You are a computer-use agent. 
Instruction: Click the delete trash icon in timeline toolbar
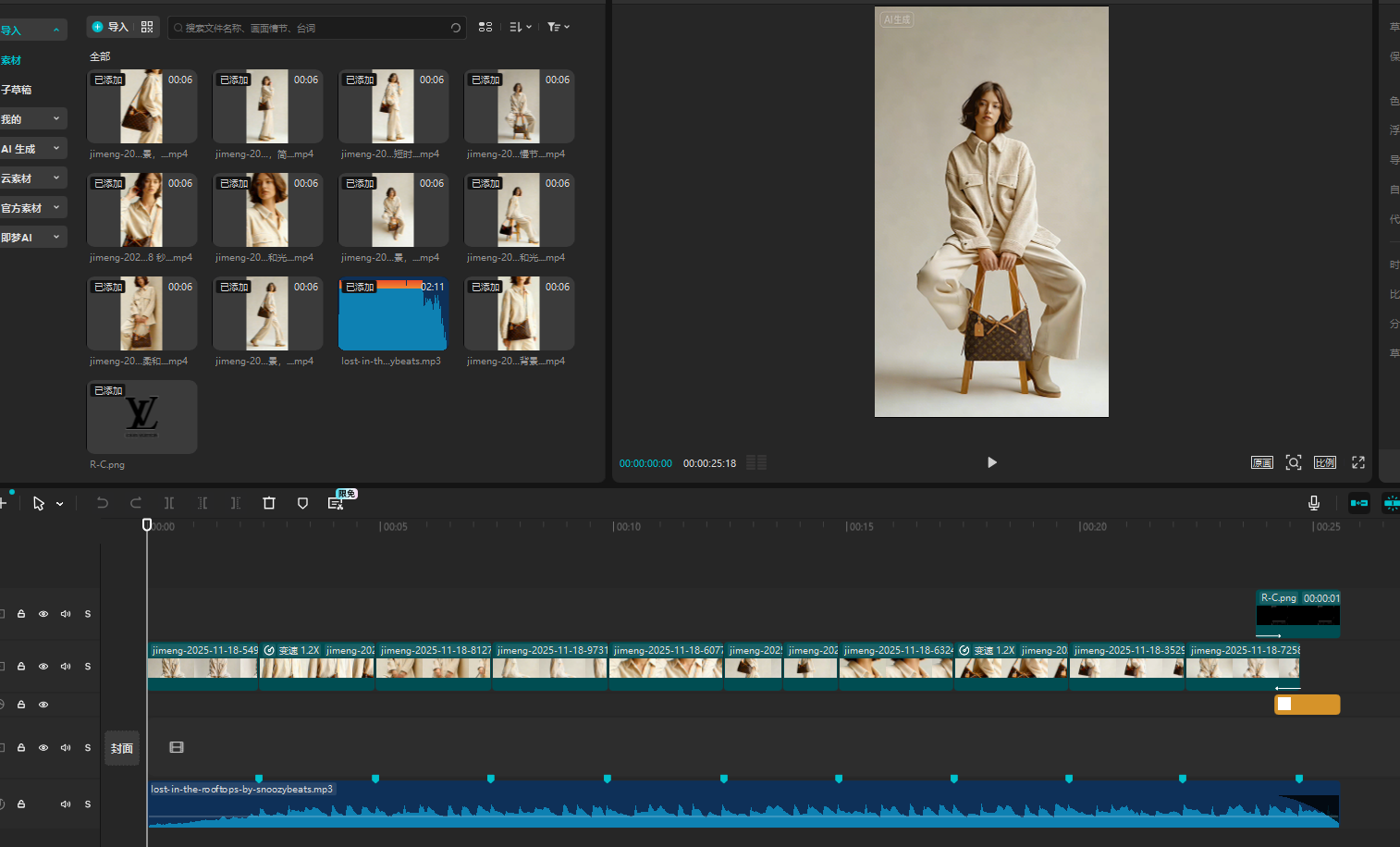point(269,503)
